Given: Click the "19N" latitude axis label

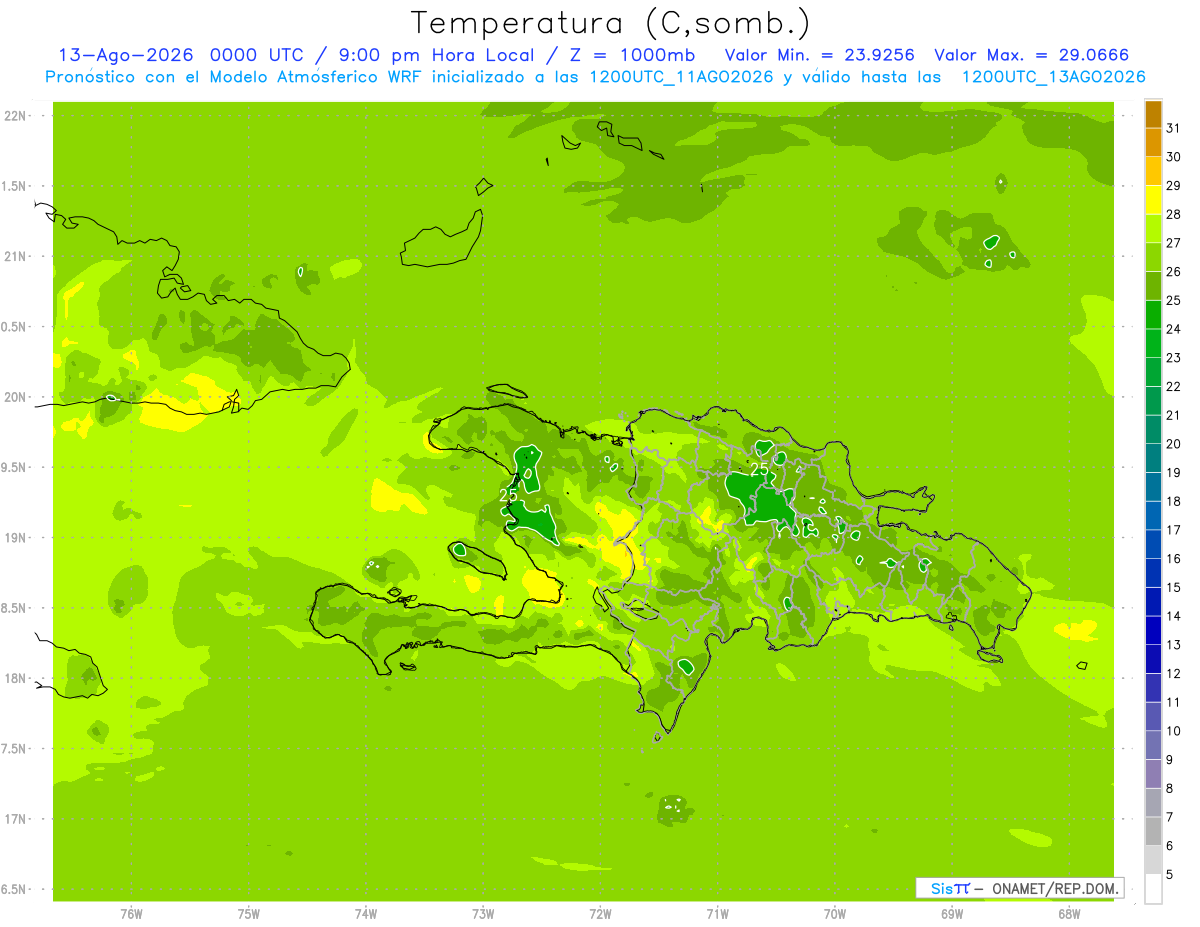Looking at the screenshot, I should (15, 538).
